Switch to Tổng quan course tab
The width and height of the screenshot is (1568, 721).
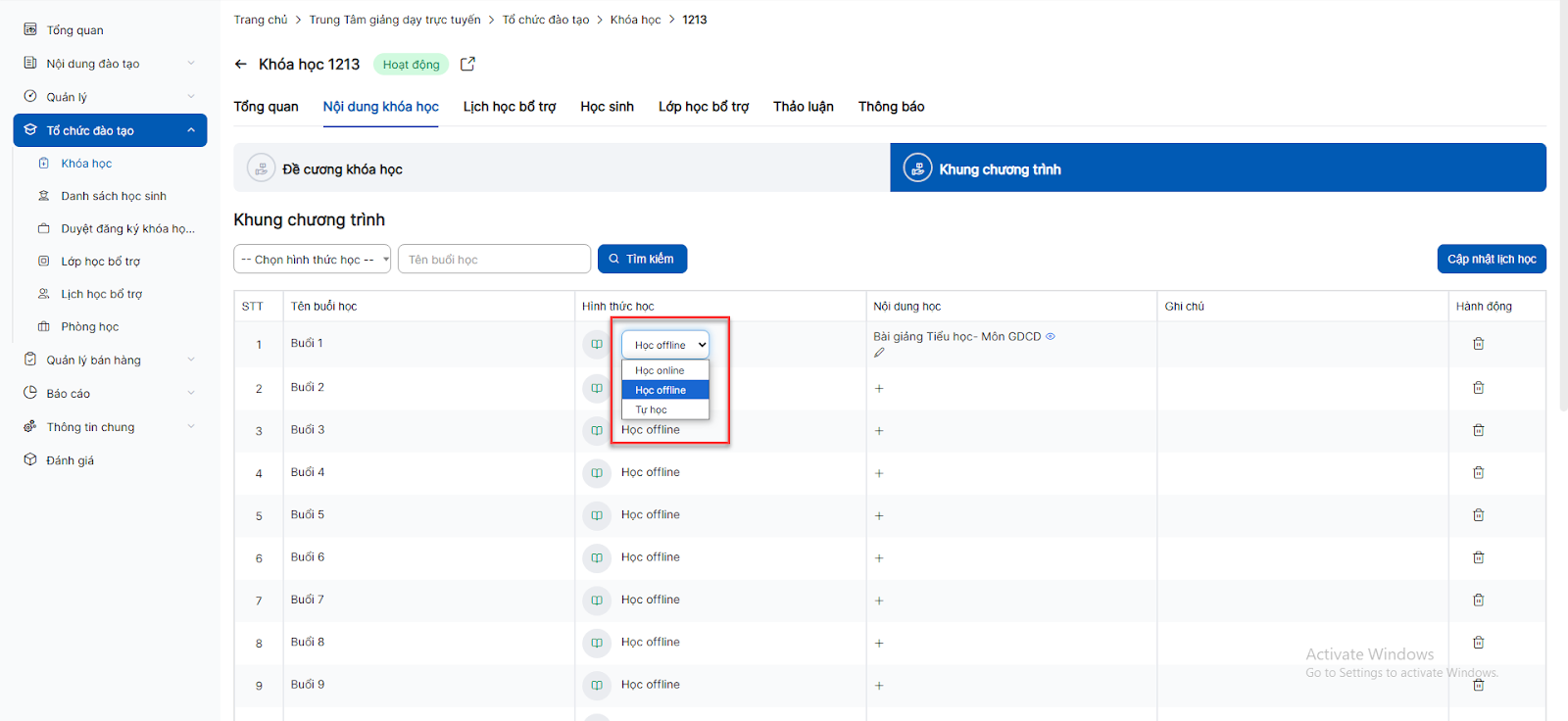(x=266, y=107)
